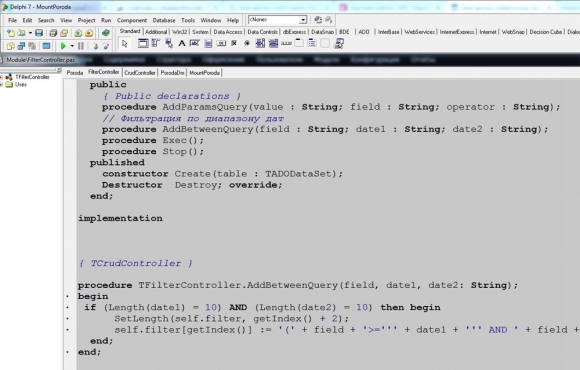The height and width of the screenshot is (370, 580).
Task: Open the Component menu
Action: [x=132, y=20]
